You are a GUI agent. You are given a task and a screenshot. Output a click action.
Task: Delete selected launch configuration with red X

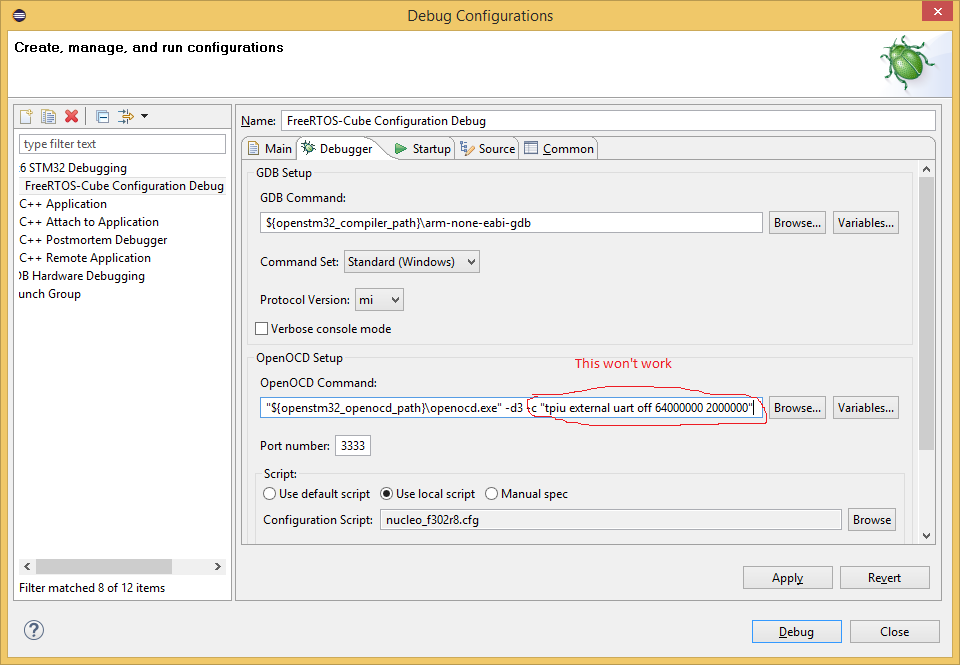71,117
